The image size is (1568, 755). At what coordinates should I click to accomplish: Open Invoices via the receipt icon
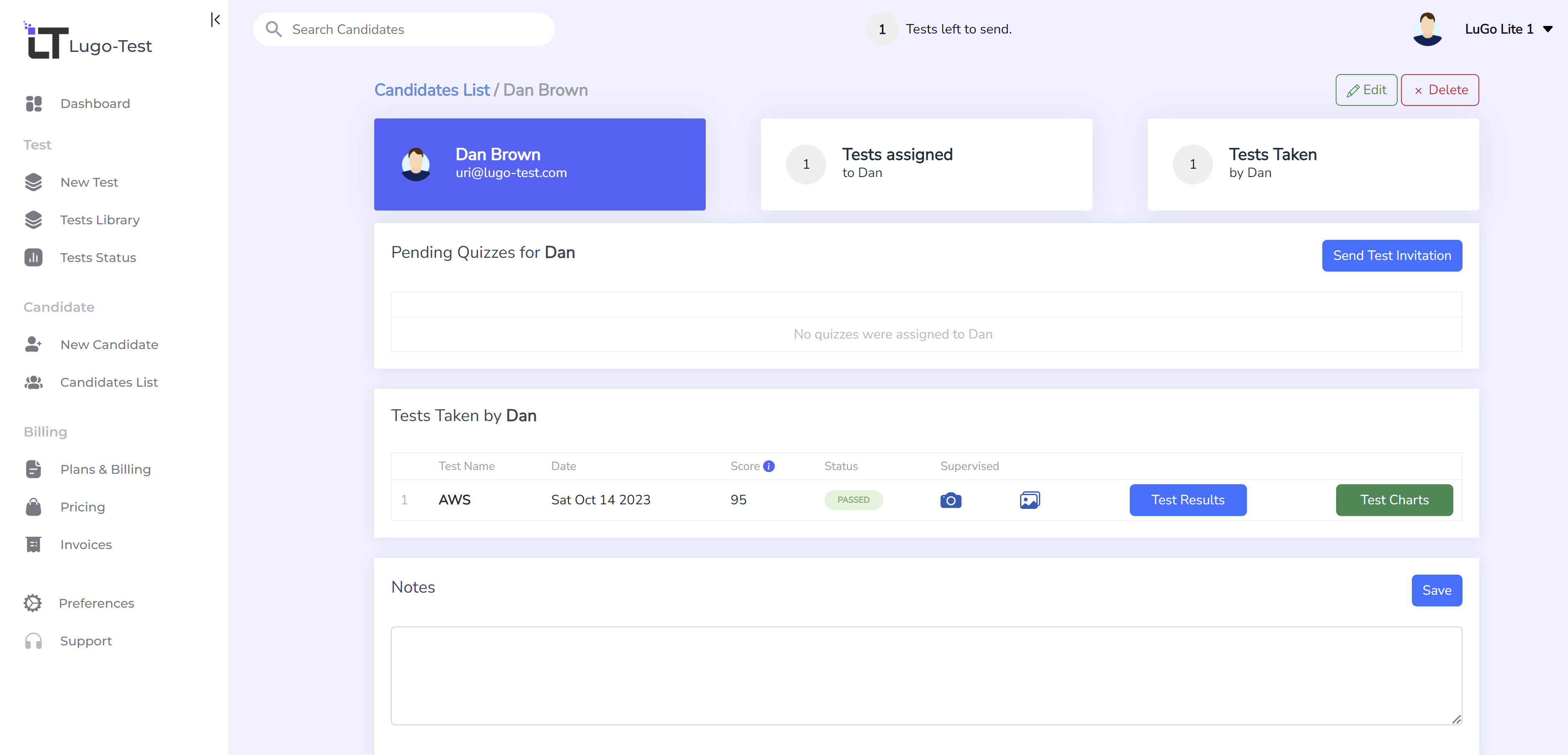(33, 544)
